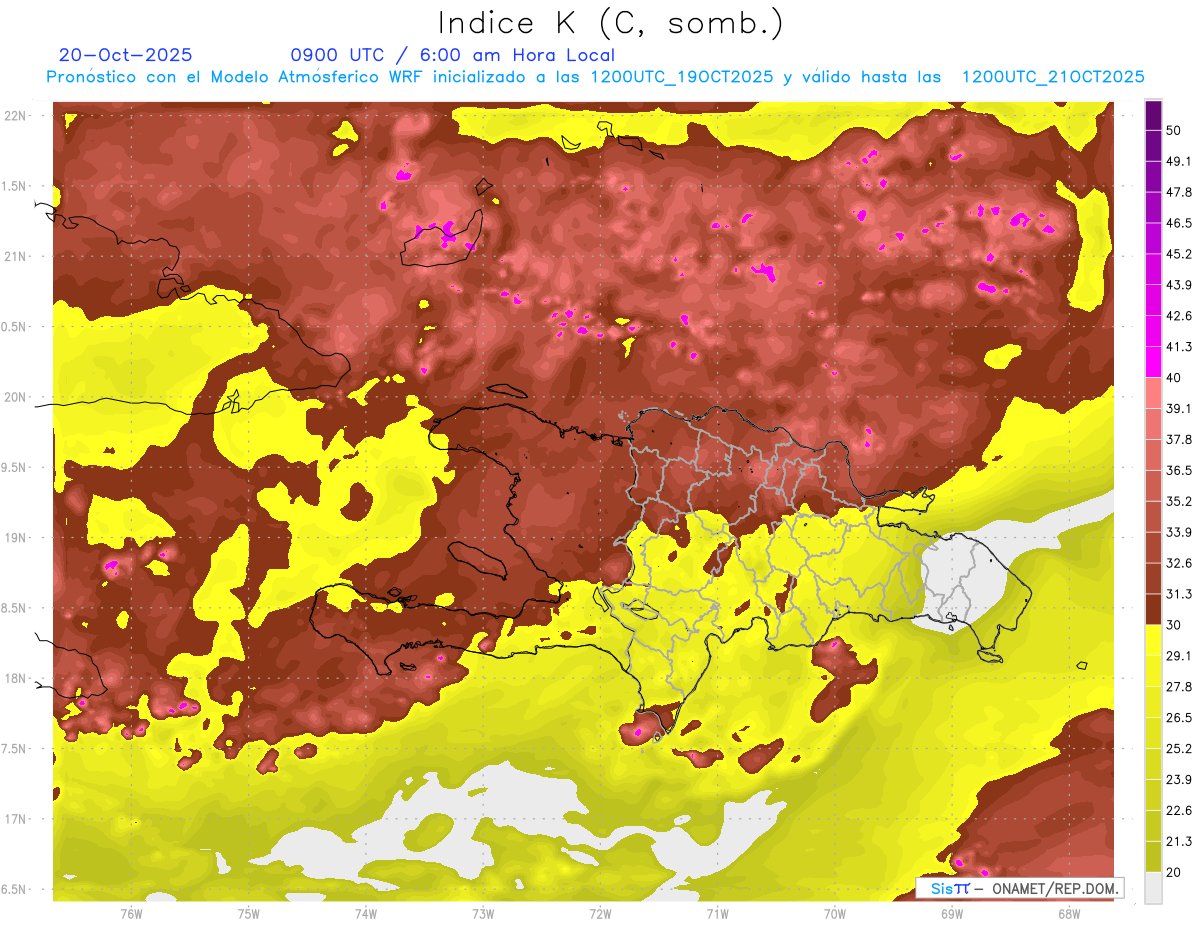Click the '20-Oct-2025' date label
The image size is (1200, 927).
(x=126, y=55)
